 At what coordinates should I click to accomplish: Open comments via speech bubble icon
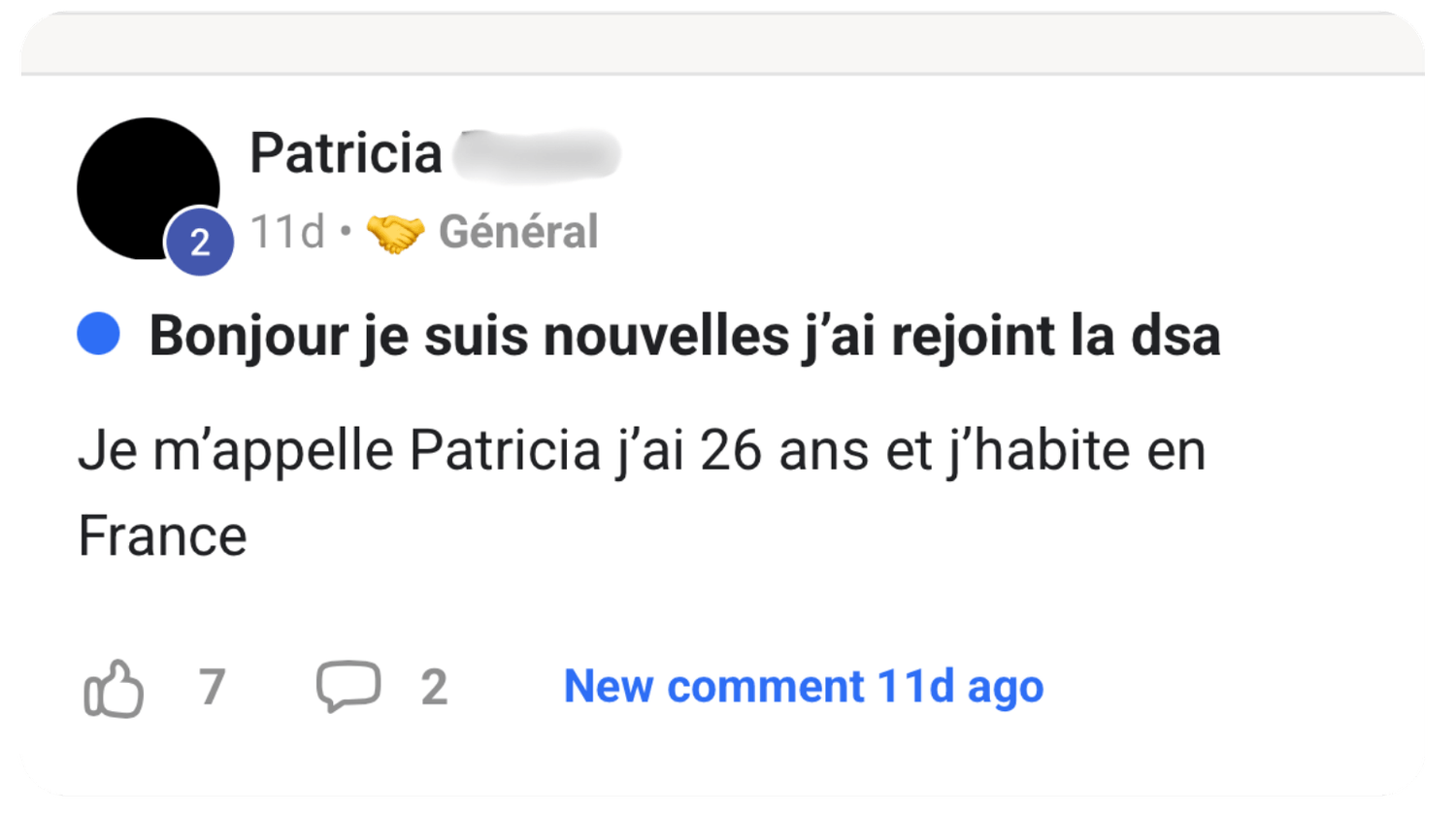pos(348,686)
